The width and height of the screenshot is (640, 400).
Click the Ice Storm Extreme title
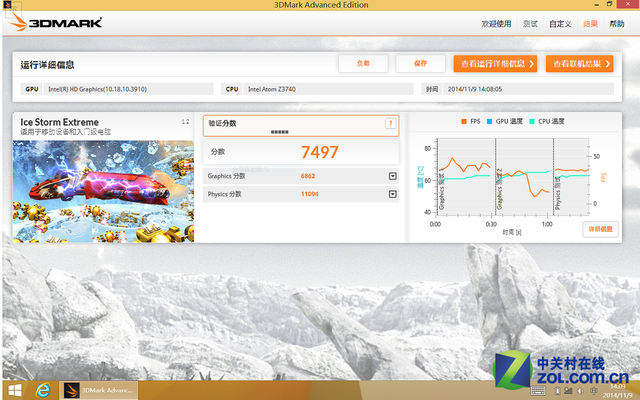(60, 122)
